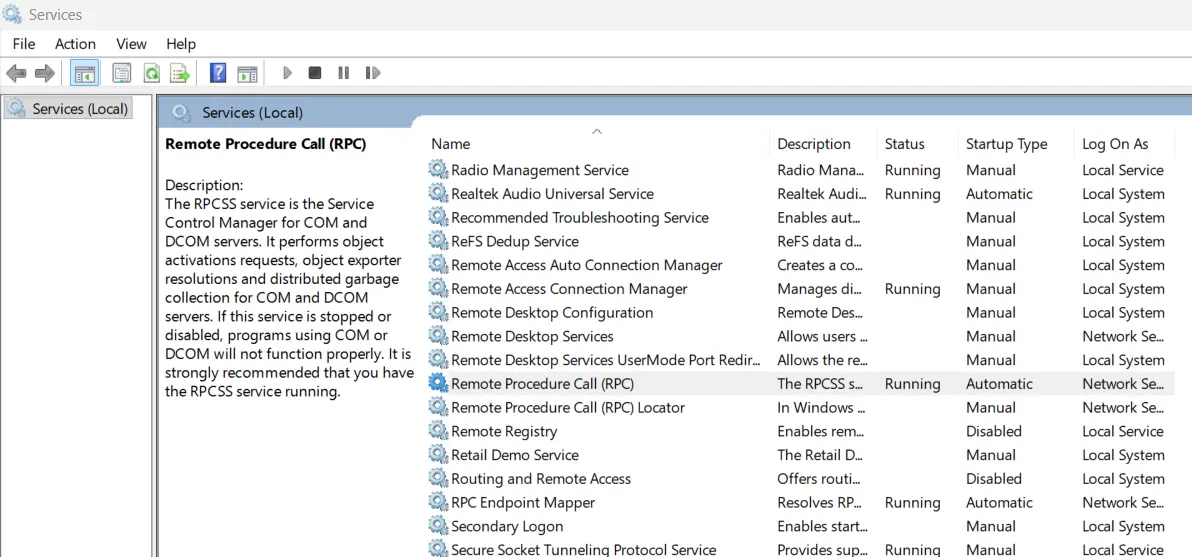
Task: Open Help via blue question mark icon
Action: (218, 73)
